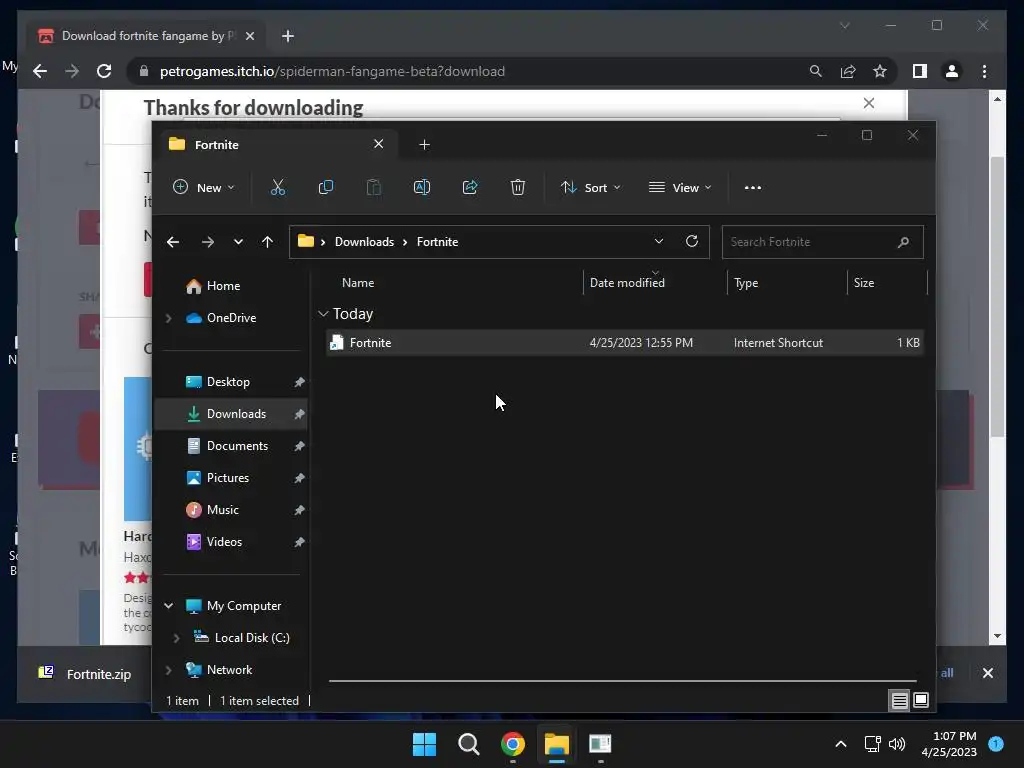
Task: Expand address bar history dropdown
Action: pyautogui.click(x=659, y=242)
